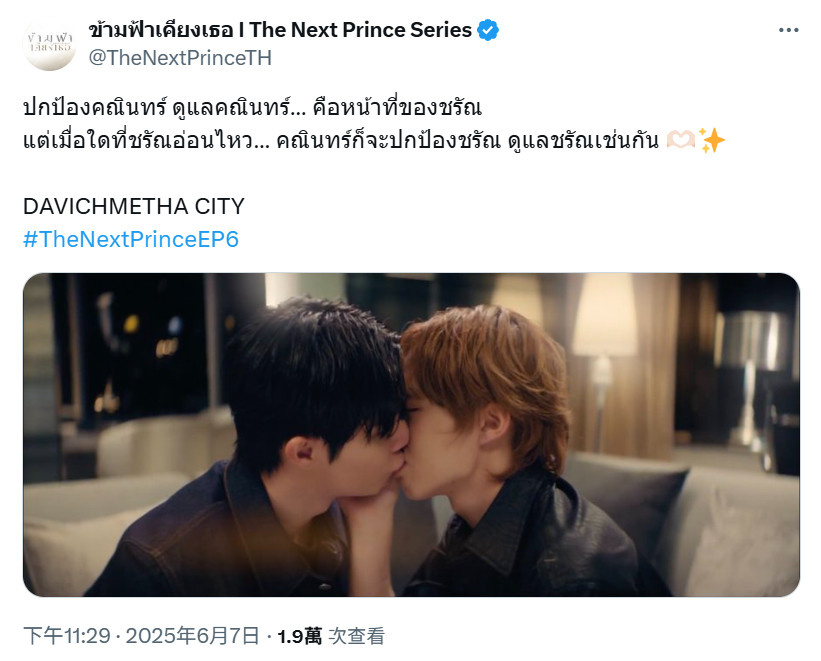Click the first Thai line of the tweet
The image size is (821, 661).
252,107
